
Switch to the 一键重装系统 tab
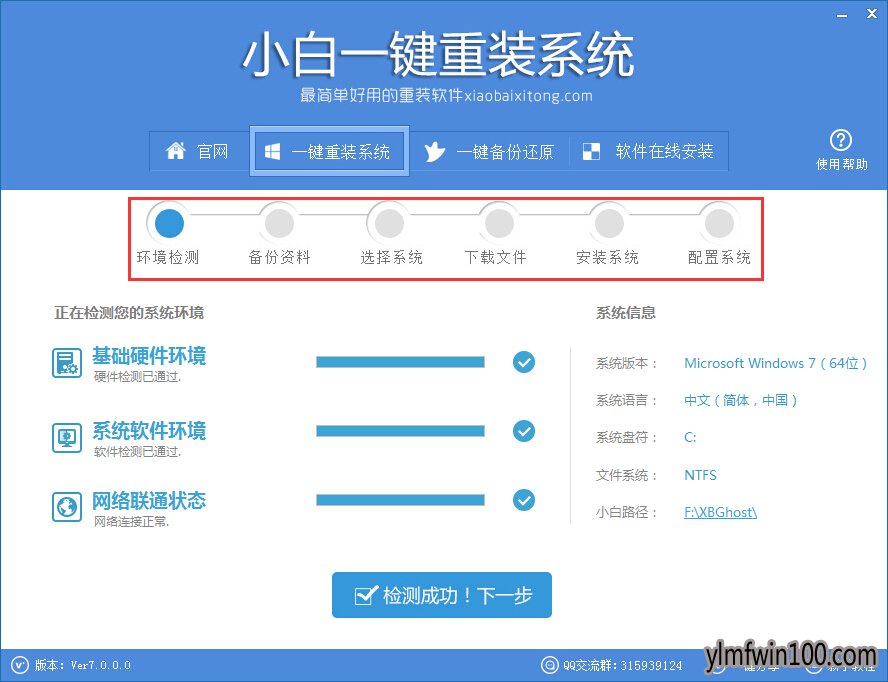[329, 151]
